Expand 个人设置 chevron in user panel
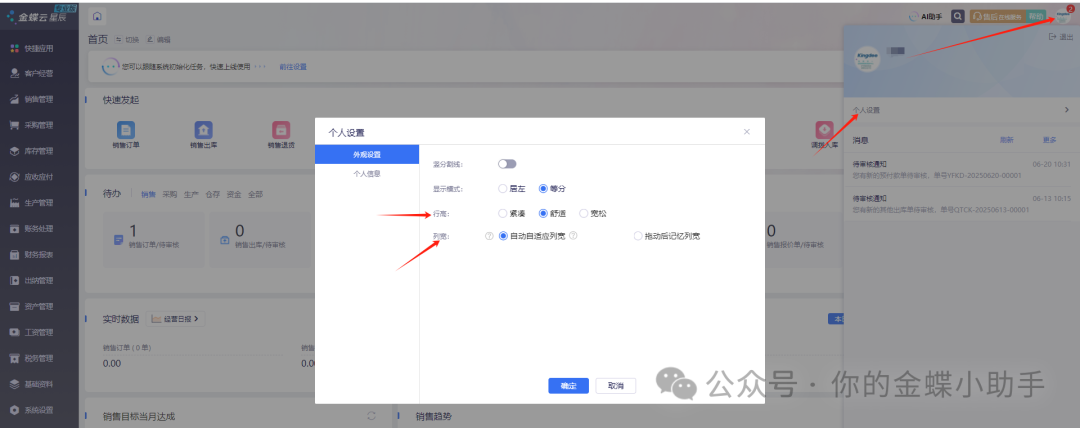The height and width of the screenshot is (428, 1080). (1066, 109)
